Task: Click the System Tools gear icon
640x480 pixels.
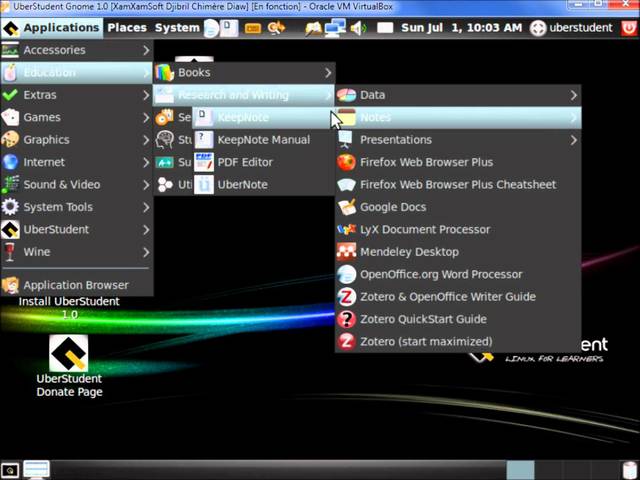Action: (x=10, y=207)
